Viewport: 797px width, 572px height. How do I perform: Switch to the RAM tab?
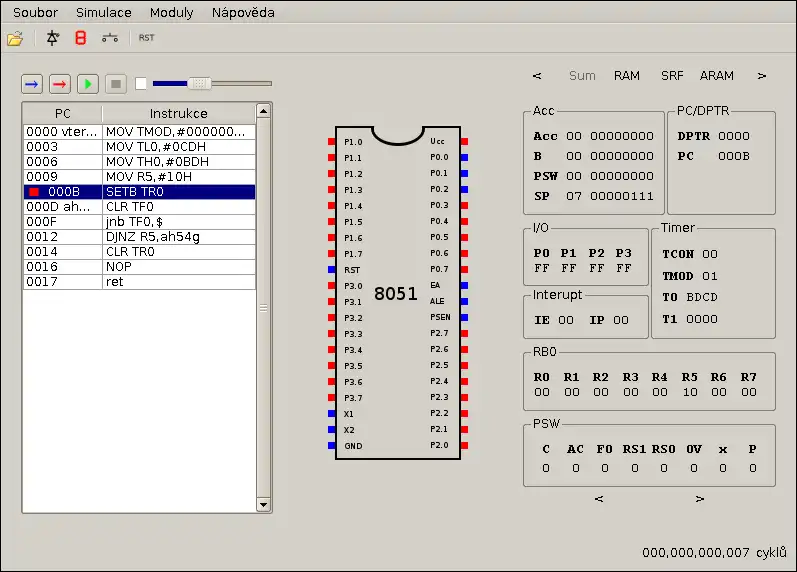click(627, 76)
